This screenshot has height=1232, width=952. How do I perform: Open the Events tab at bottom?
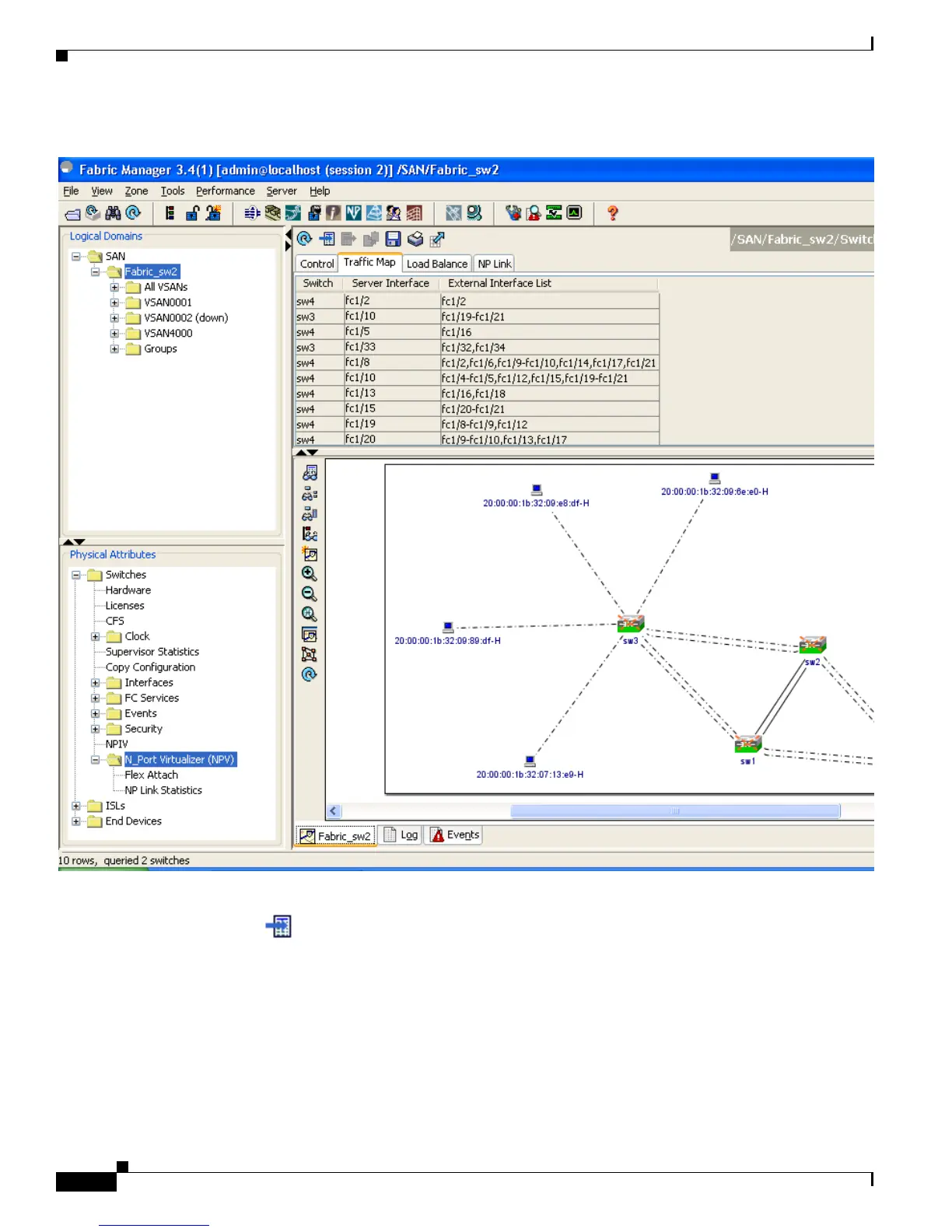click(x=455, y=835)
